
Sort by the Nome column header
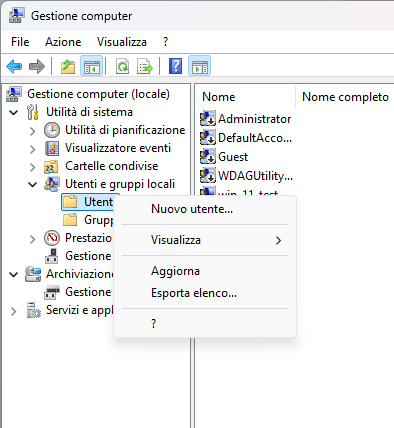click(245, 97)
